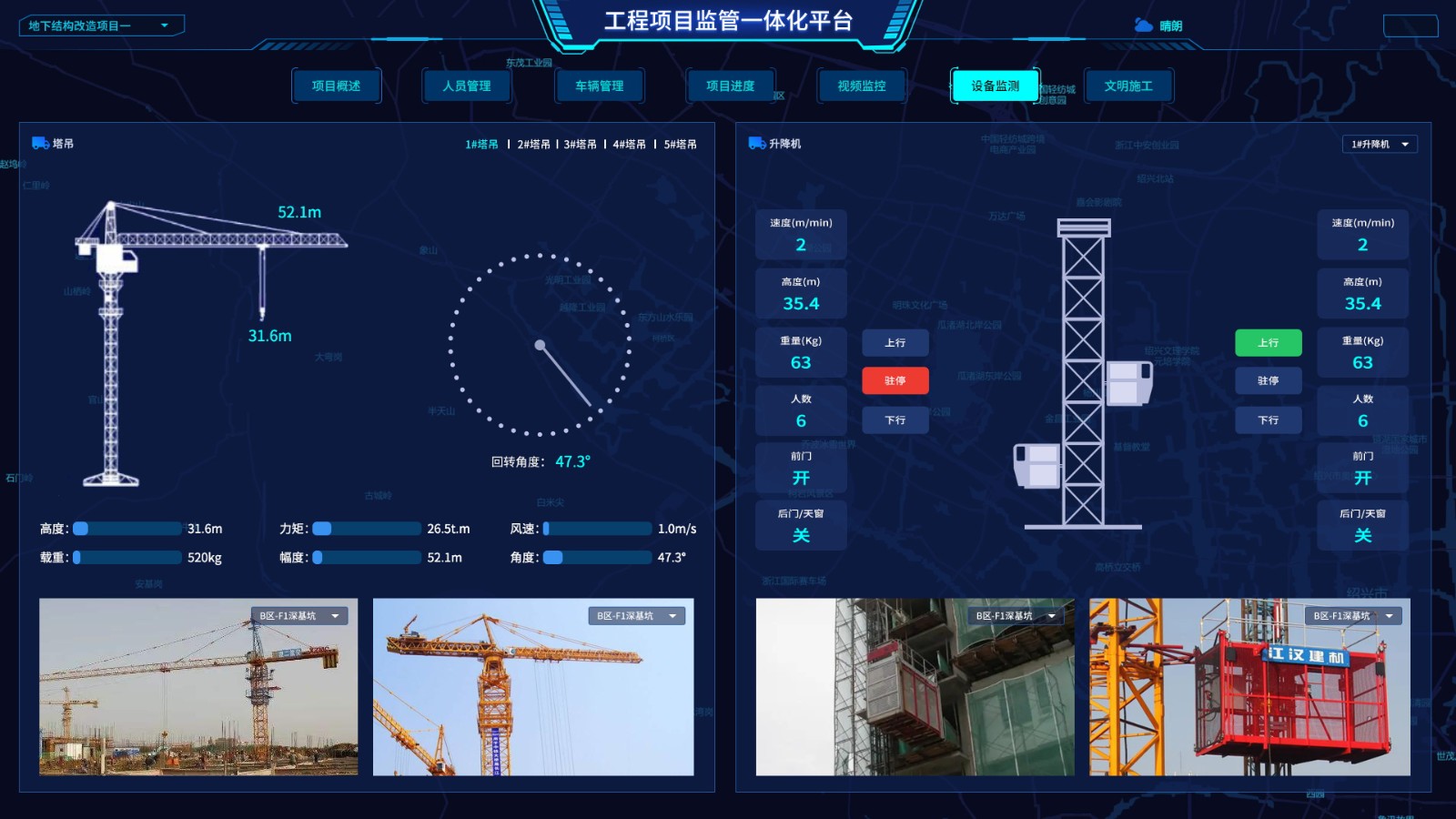Select the 5#塔吊 crane link
The height and width of the screenshot is (819, 1456).
(680, 144)
